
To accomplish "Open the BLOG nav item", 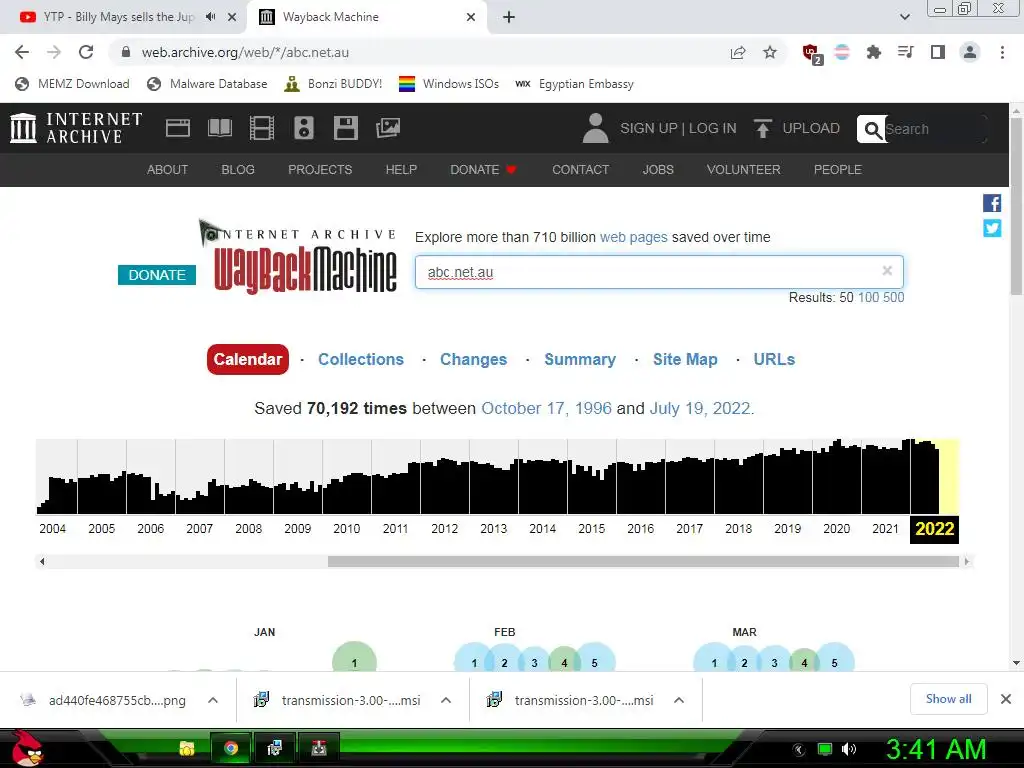I will pos(238,170).
